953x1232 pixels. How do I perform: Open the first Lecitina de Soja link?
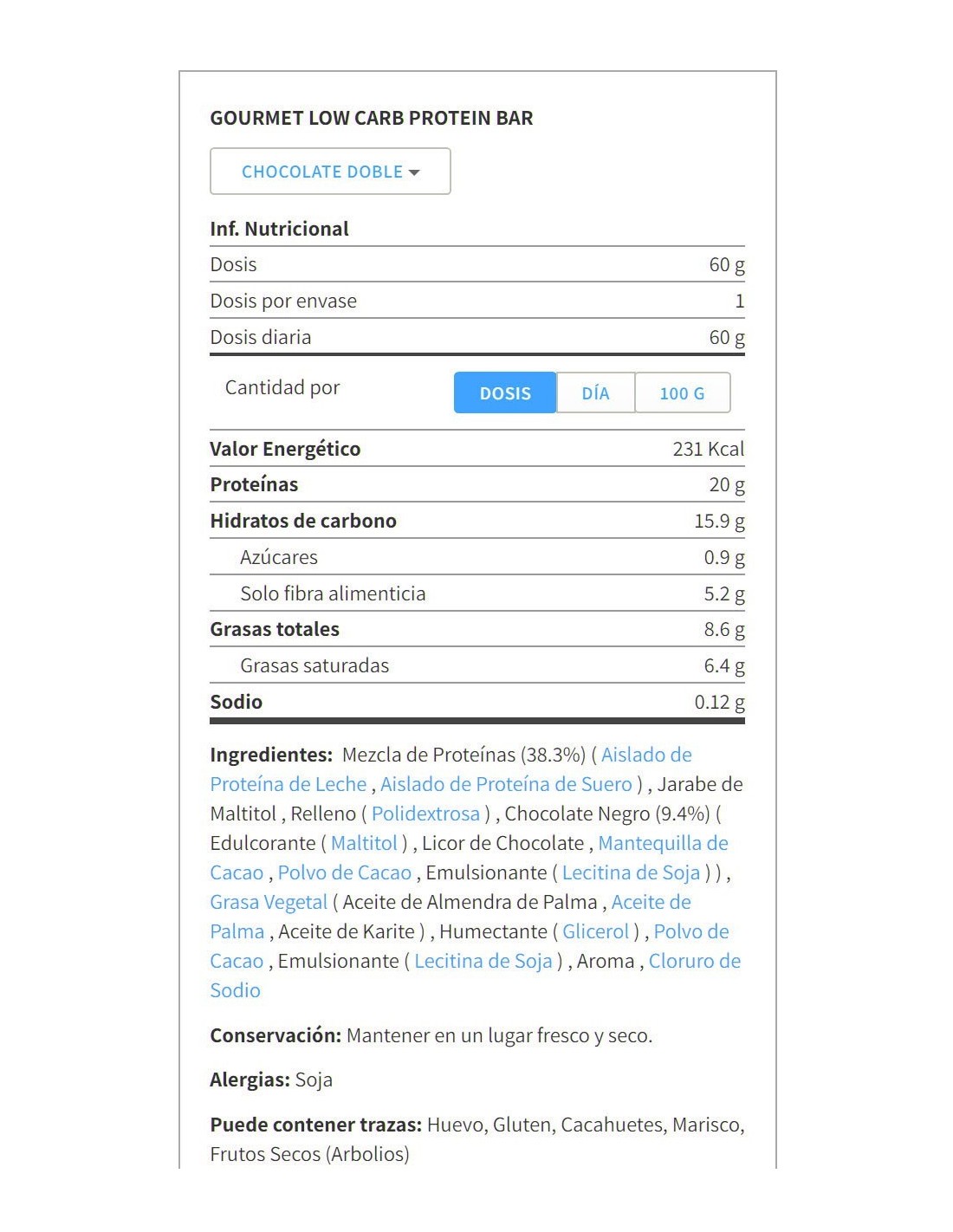point(631,872)
